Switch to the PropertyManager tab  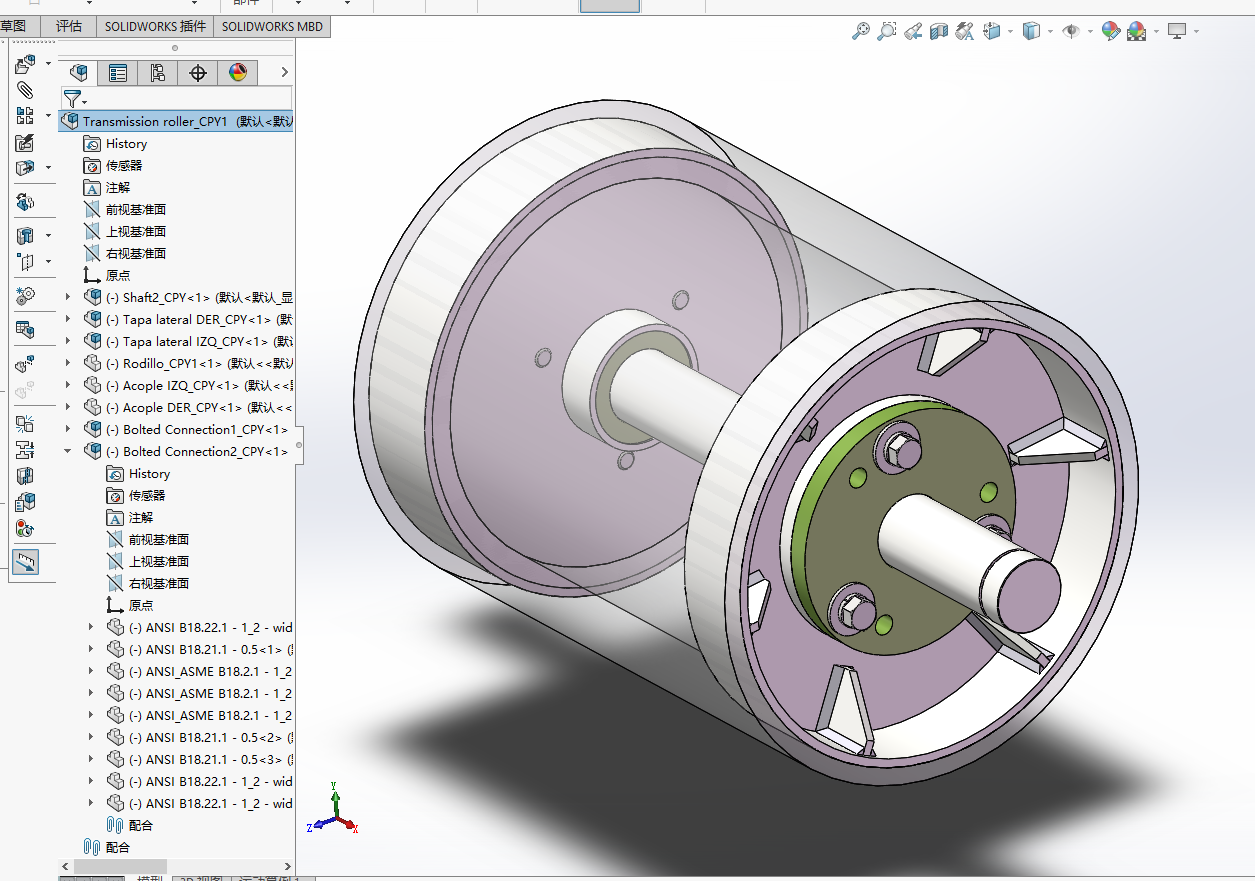click(118, 72)
